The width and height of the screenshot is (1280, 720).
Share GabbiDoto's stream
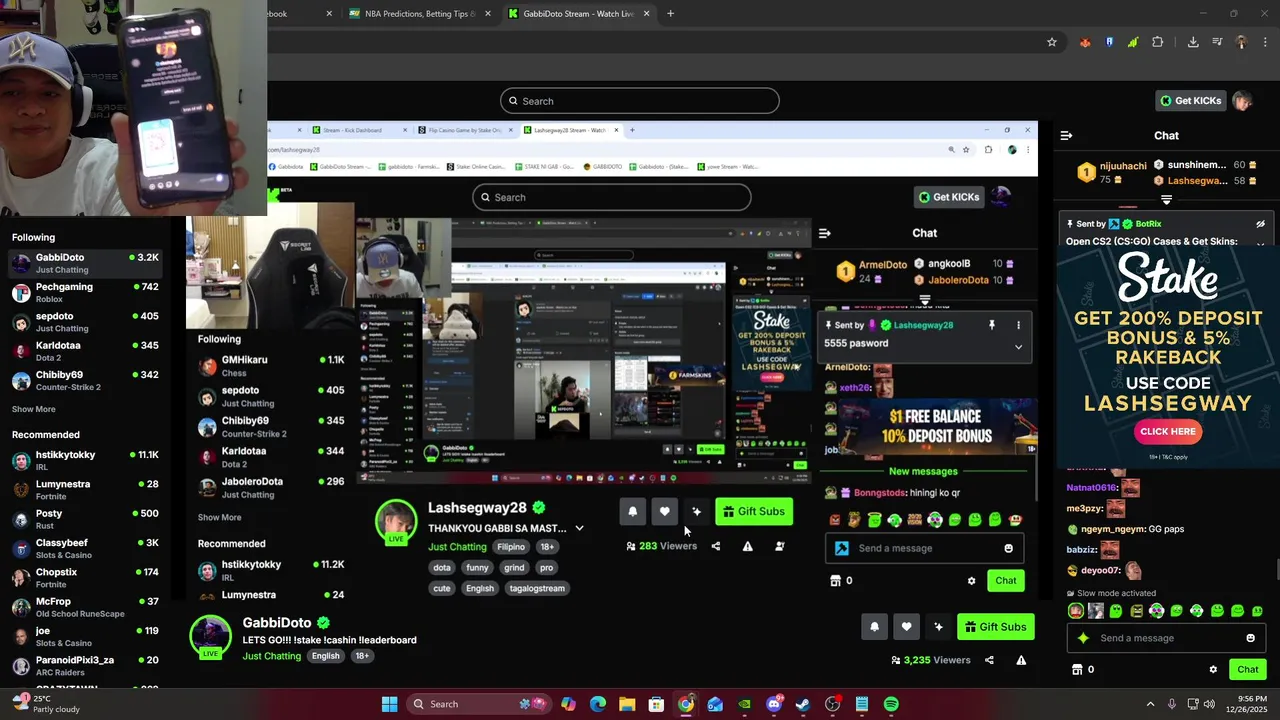click(989, 660)
